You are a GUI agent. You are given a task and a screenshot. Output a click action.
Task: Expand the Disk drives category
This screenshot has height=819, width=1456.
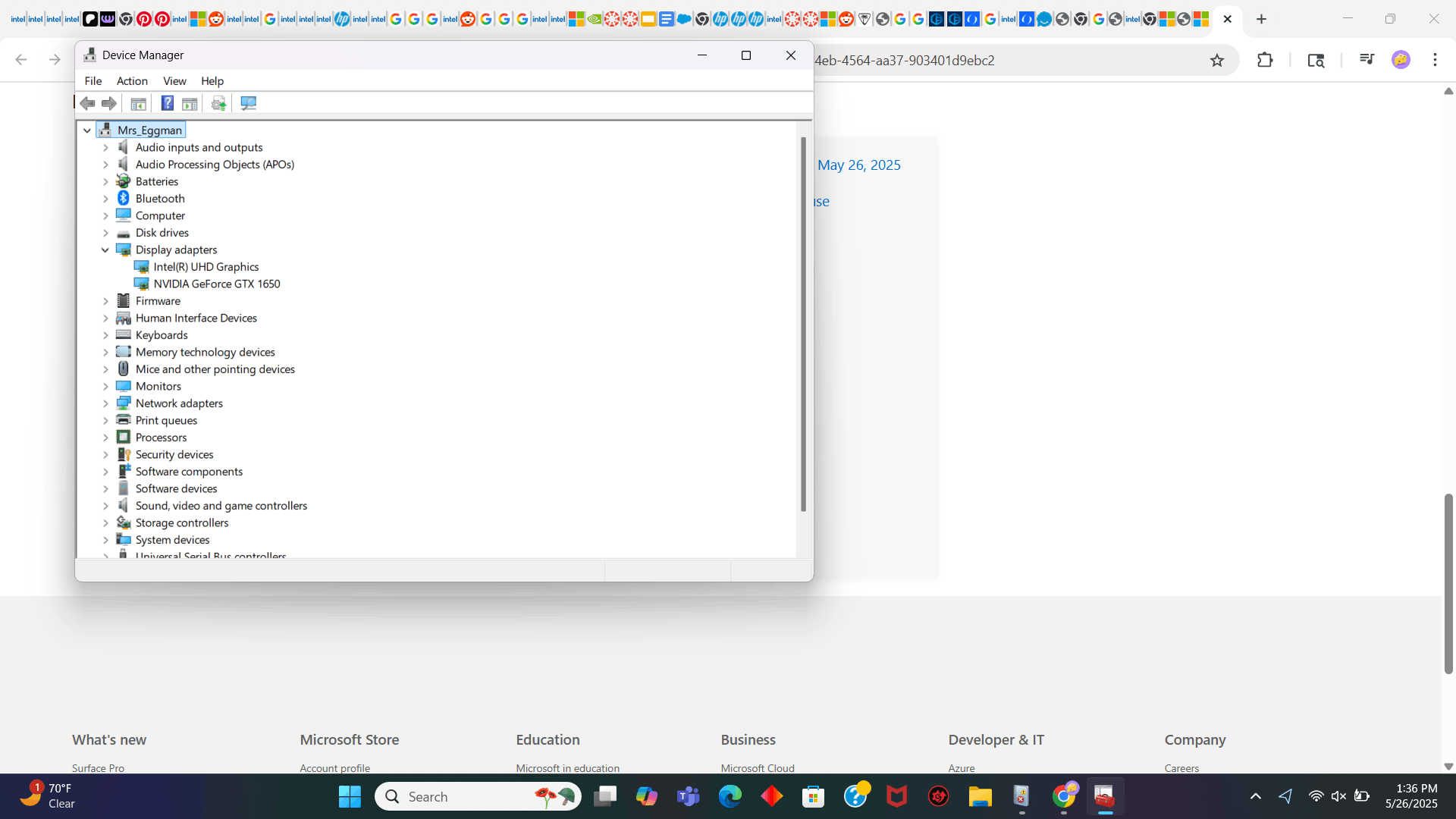point(105,233)
